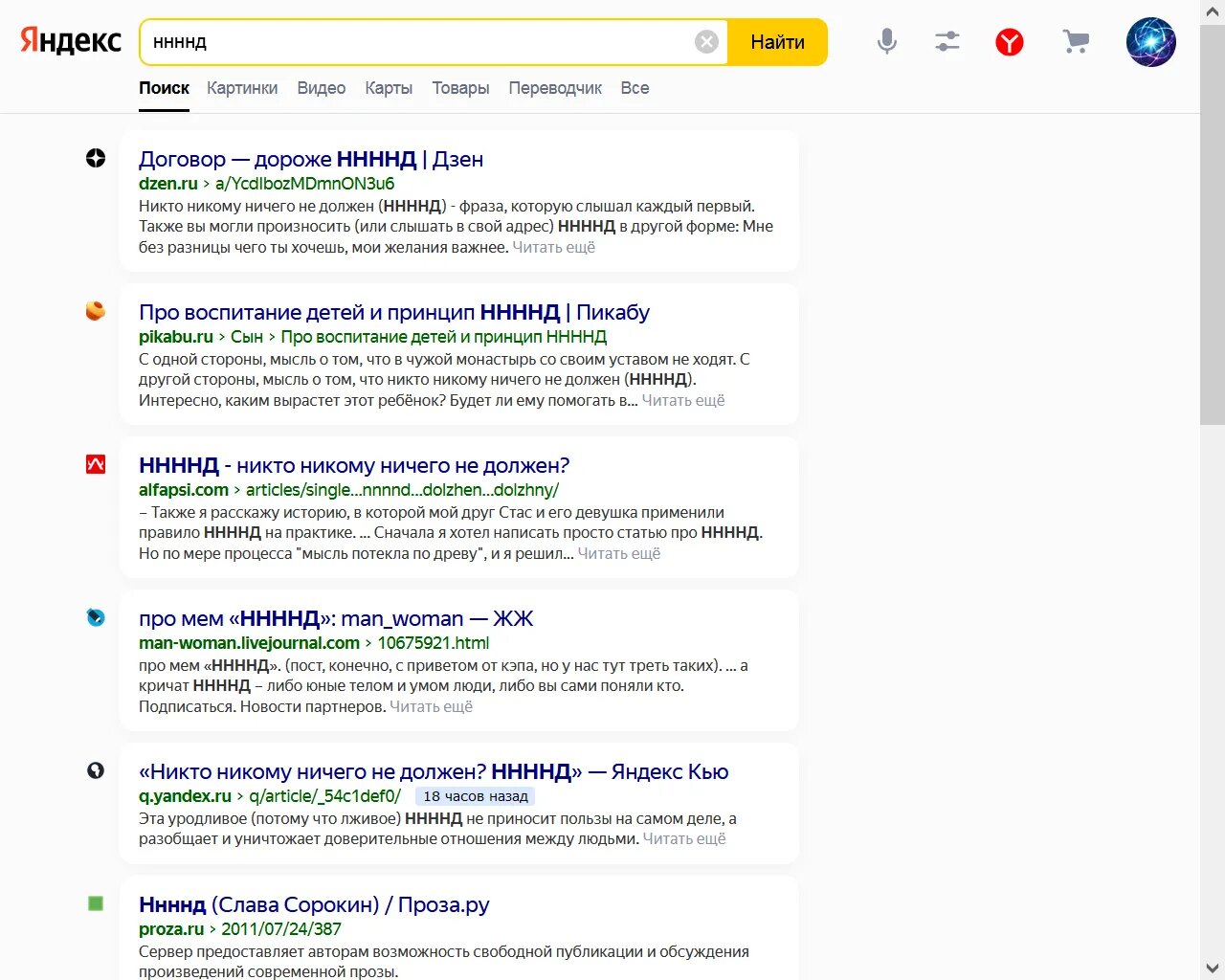Image resolution: width=1225 pixels, height=980 pixels.
Task: Open the shopping cart icon
Action: click(x=1076, y=41)
